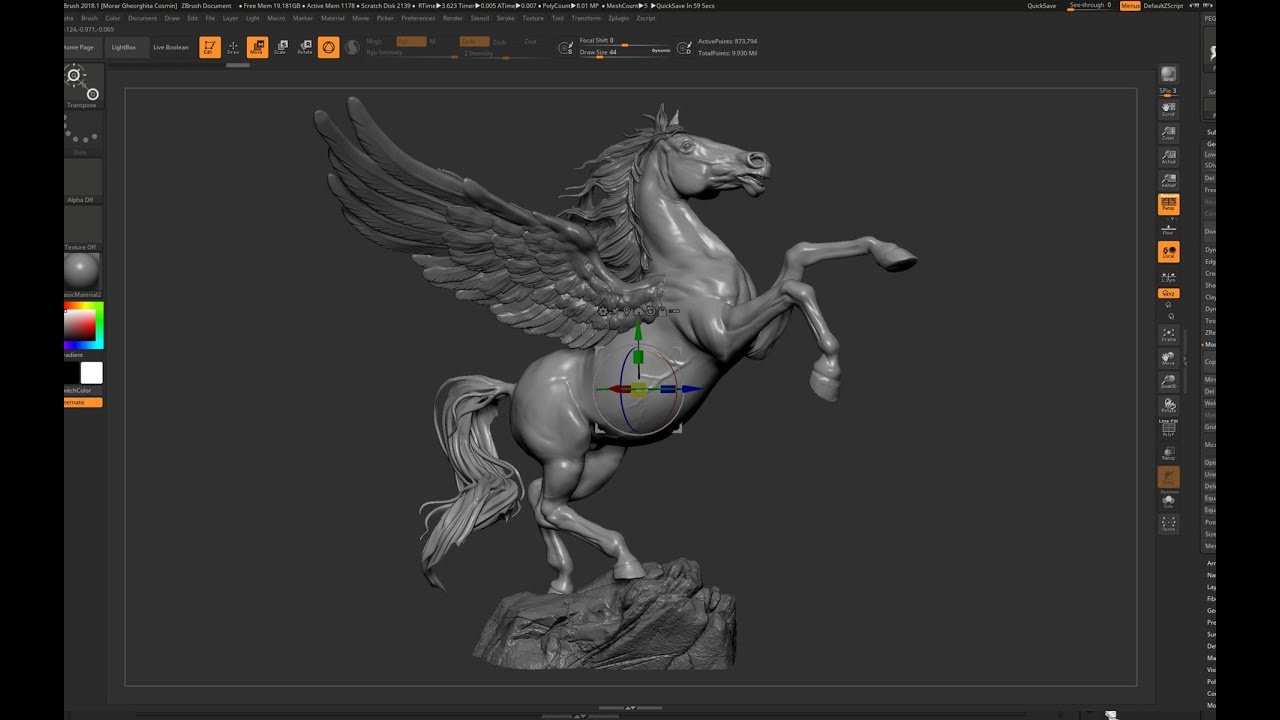1280x720 pixels.
Task: Click the AAHalf icon
Action: point(1168,181)
